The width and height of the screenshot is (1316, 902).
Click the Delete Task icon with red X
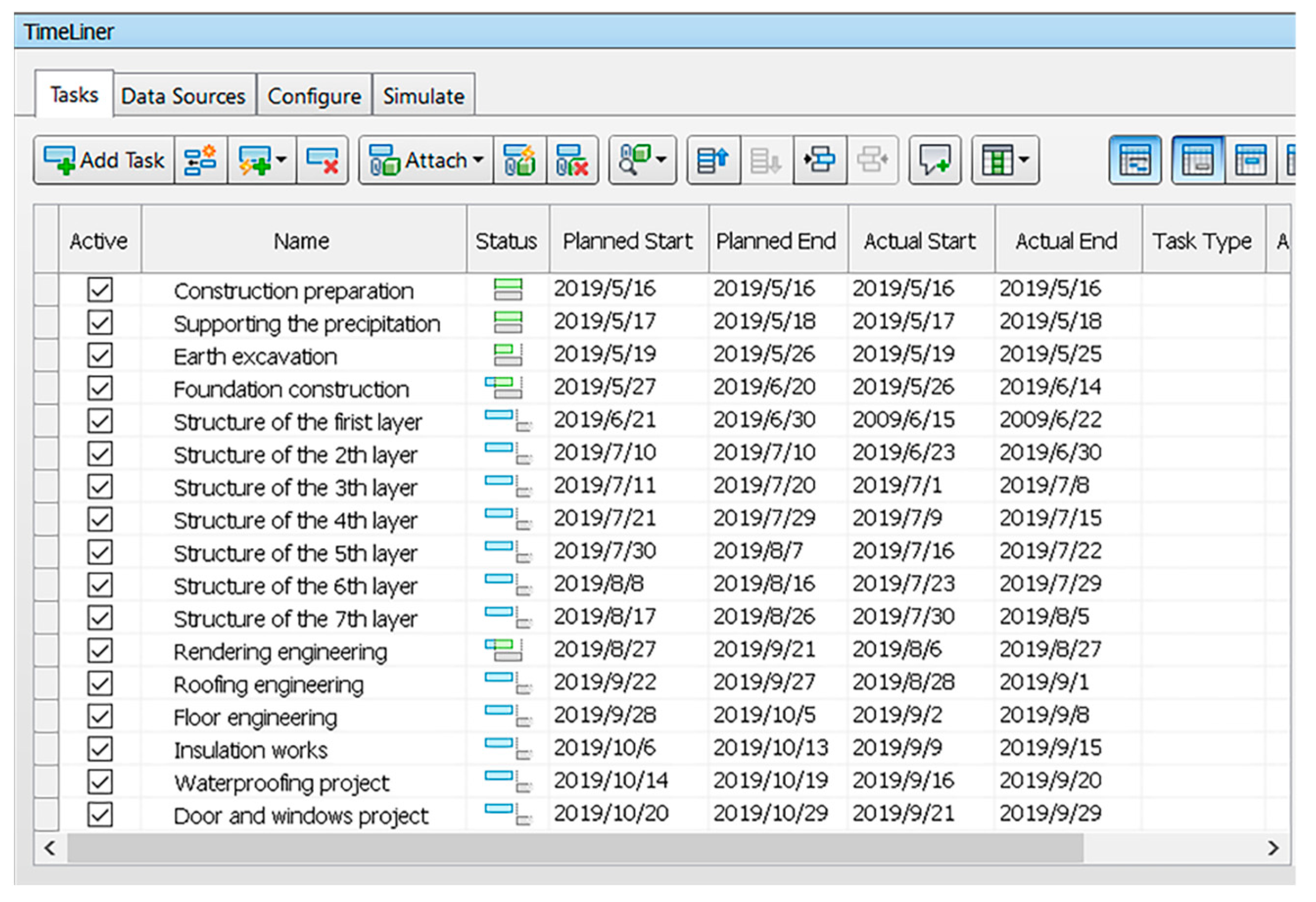coord(322,161)
